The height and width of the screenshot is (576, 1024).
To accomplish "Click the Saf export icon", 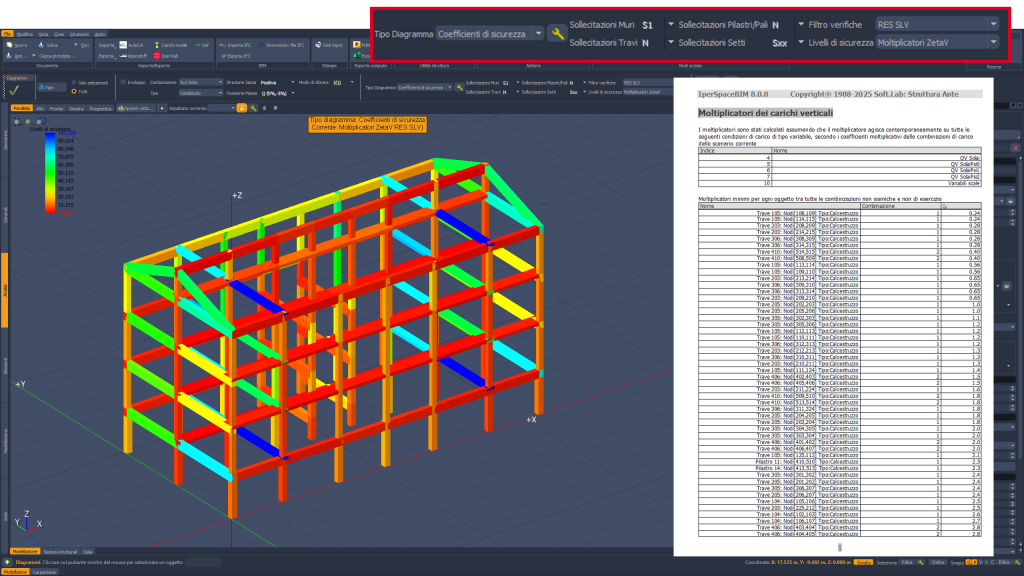I will (198, 45).
